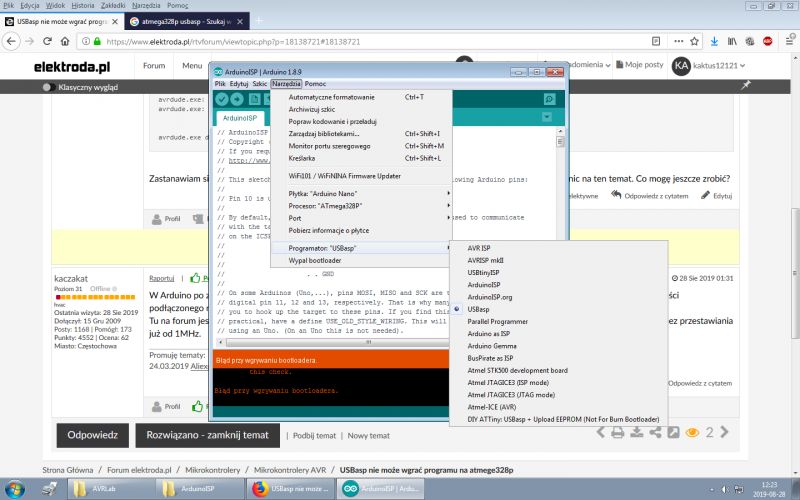Expand Procesor "ATmega328P" submenu
Screen dimensions: 800x500
click(x=361, y=206)
